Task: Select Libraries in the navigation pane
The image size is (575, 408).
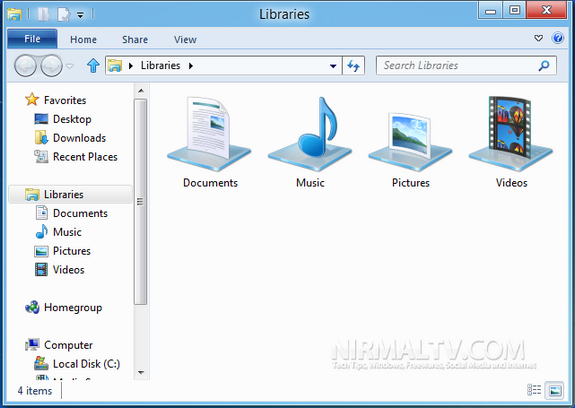Action: [x=70, y=194]
